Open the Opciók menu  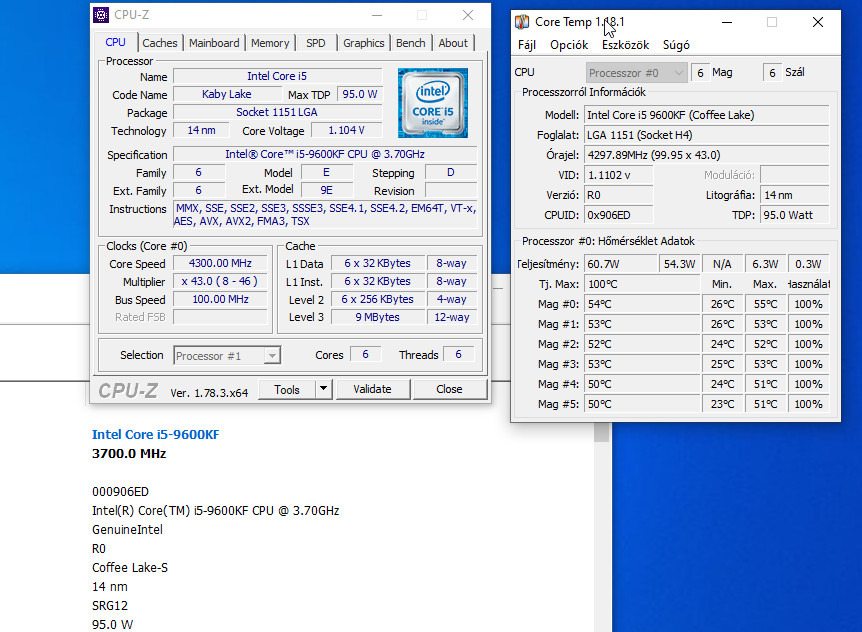(x=569, y=45)
